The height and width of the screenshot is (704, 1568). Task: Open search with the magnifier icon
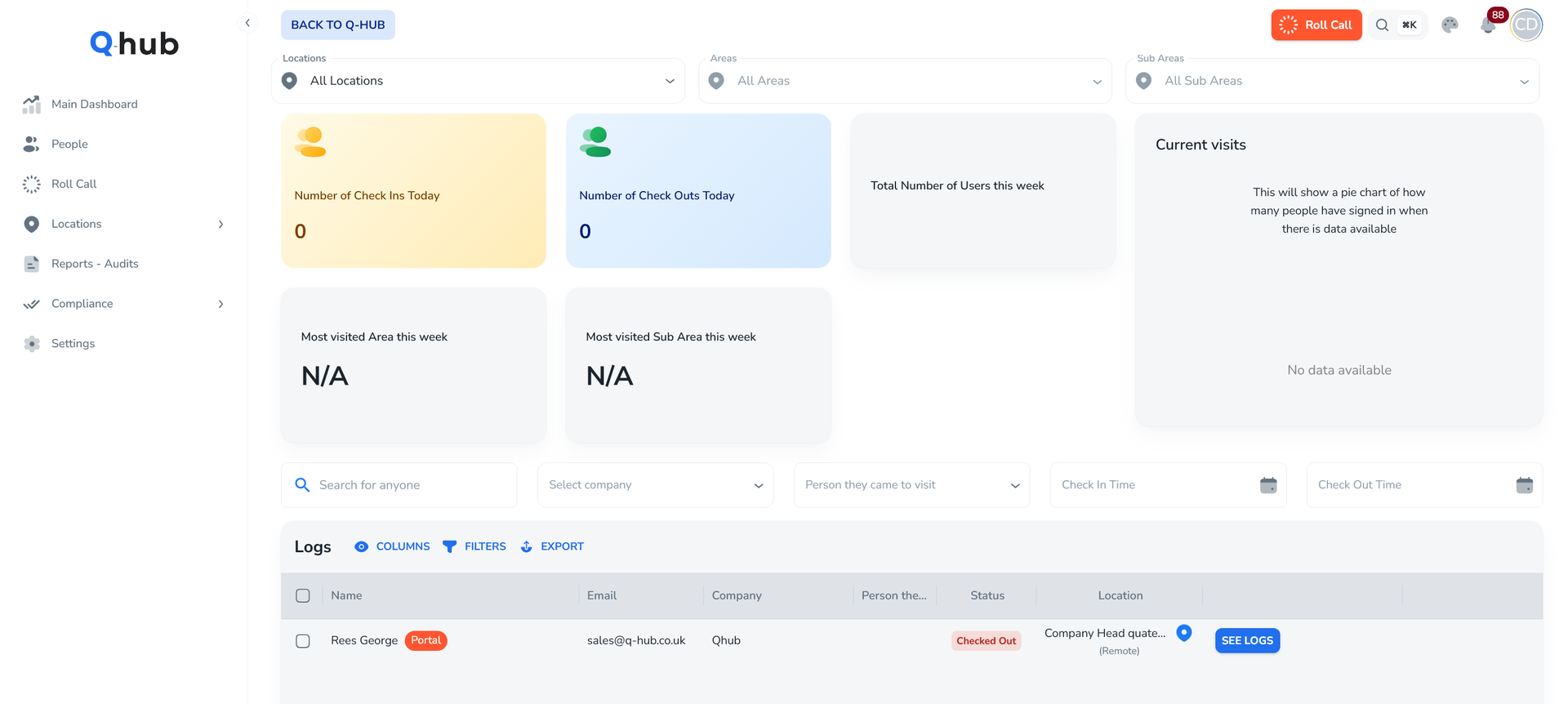pyautogui.click(x=1382, y=25)
